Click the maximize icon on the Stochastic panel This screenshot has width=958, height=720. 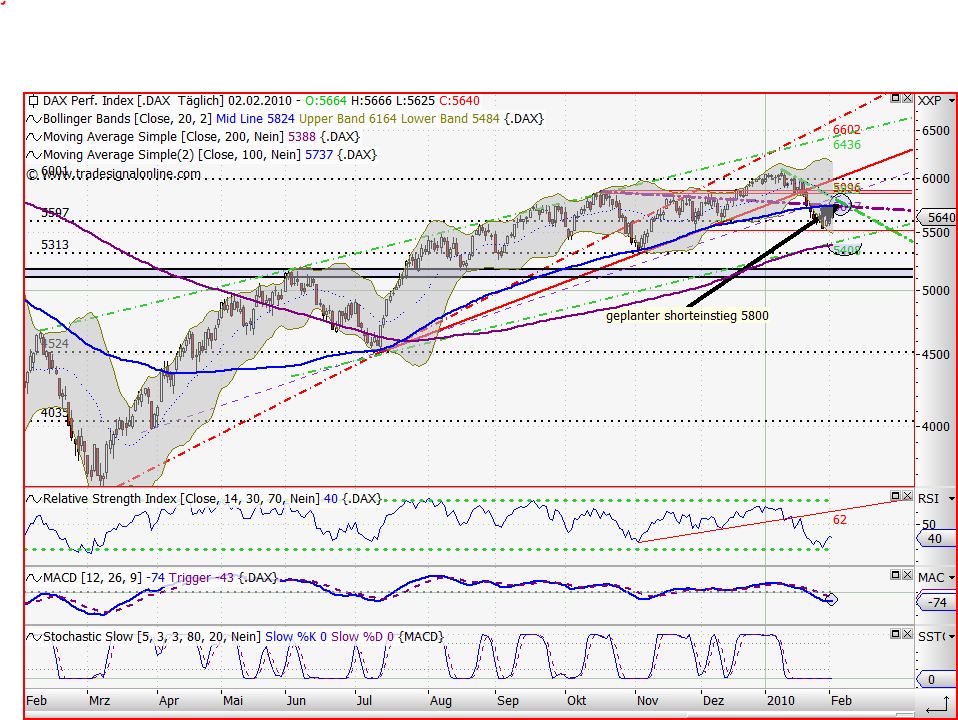(893, 633)
